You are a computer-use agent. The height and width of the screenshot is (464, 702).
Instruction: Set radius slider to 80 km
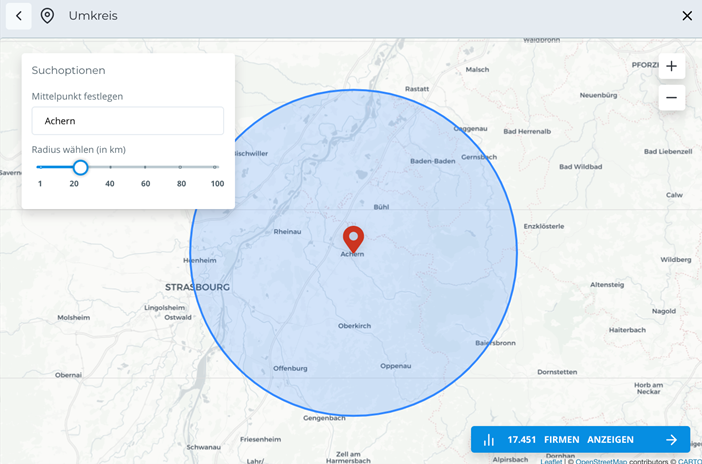pyautogui.click(x=181, y=167)
